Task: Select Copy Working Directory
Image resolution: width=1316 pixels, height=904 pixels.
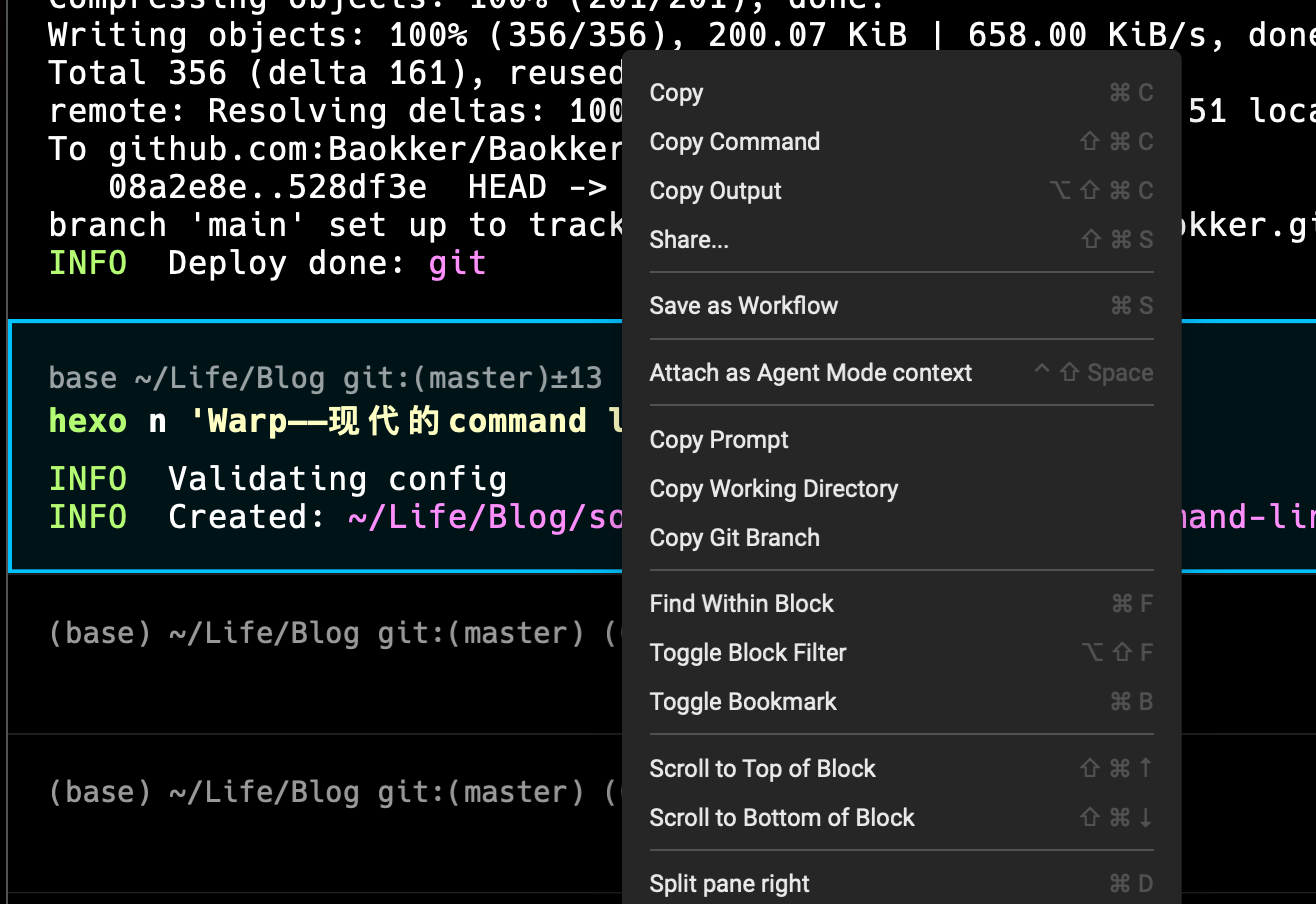Action: (x=901, y=489)
